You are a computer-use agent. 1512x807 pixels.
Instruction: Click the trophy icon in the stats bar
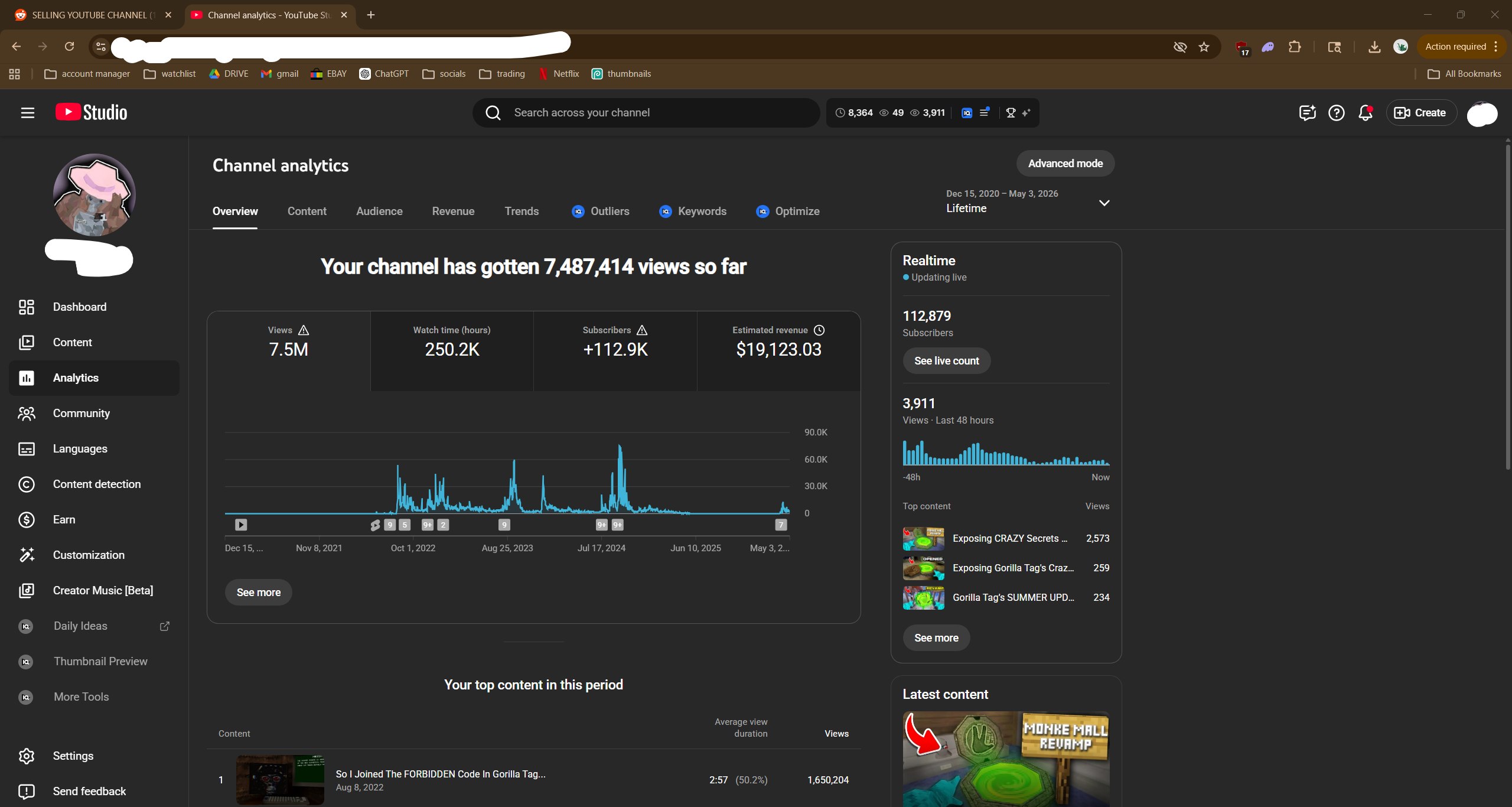[x=1011, y=113]
